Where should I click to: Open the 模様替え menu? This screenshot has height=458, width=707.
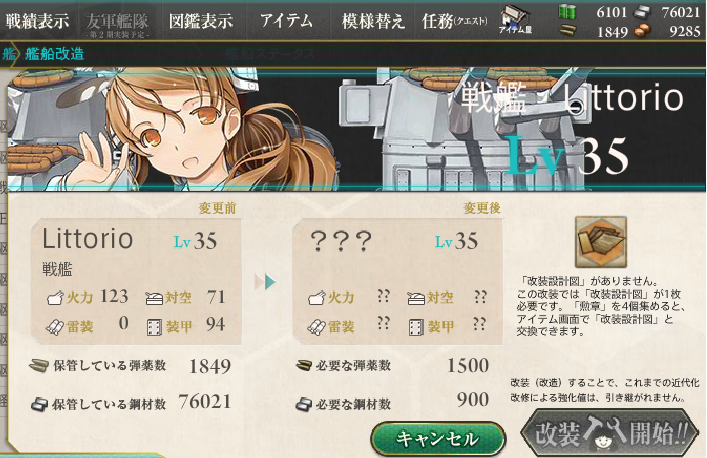372,21
